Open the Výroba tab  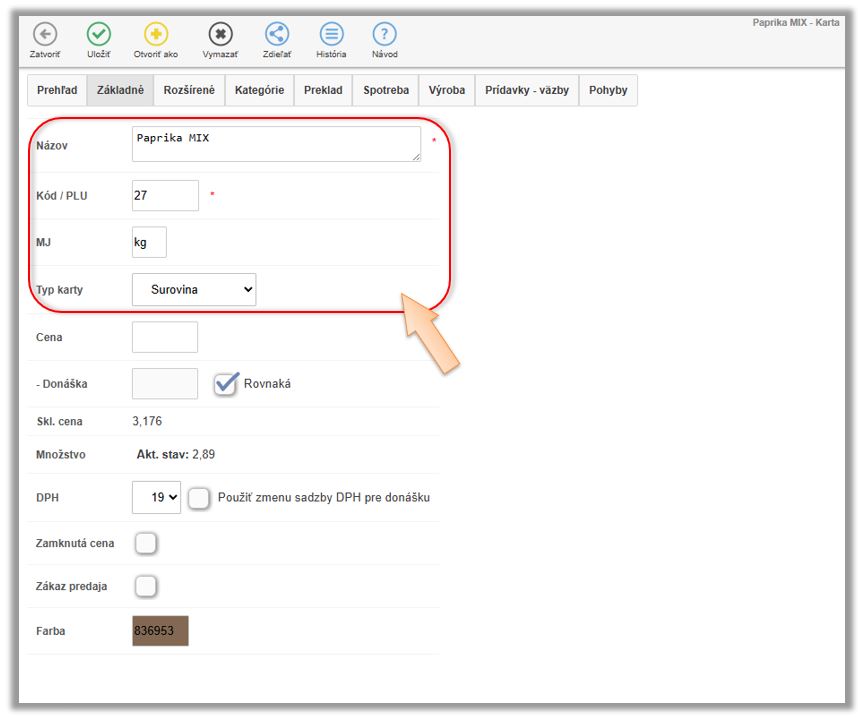click(446, 90)
